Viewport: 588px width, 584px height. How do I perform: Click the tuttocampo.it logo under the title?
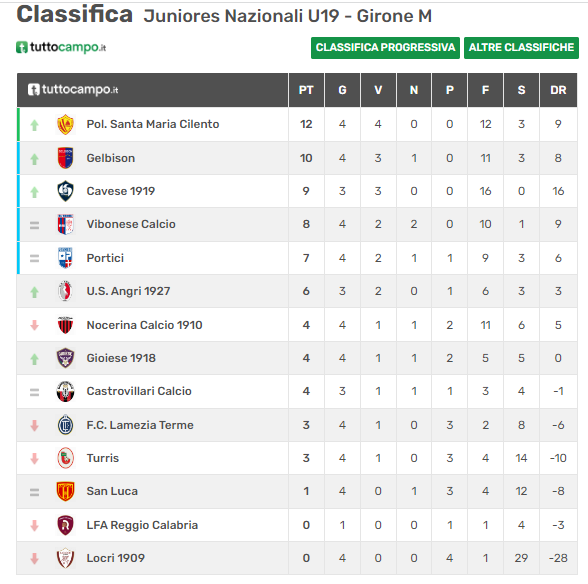(61, 47)
